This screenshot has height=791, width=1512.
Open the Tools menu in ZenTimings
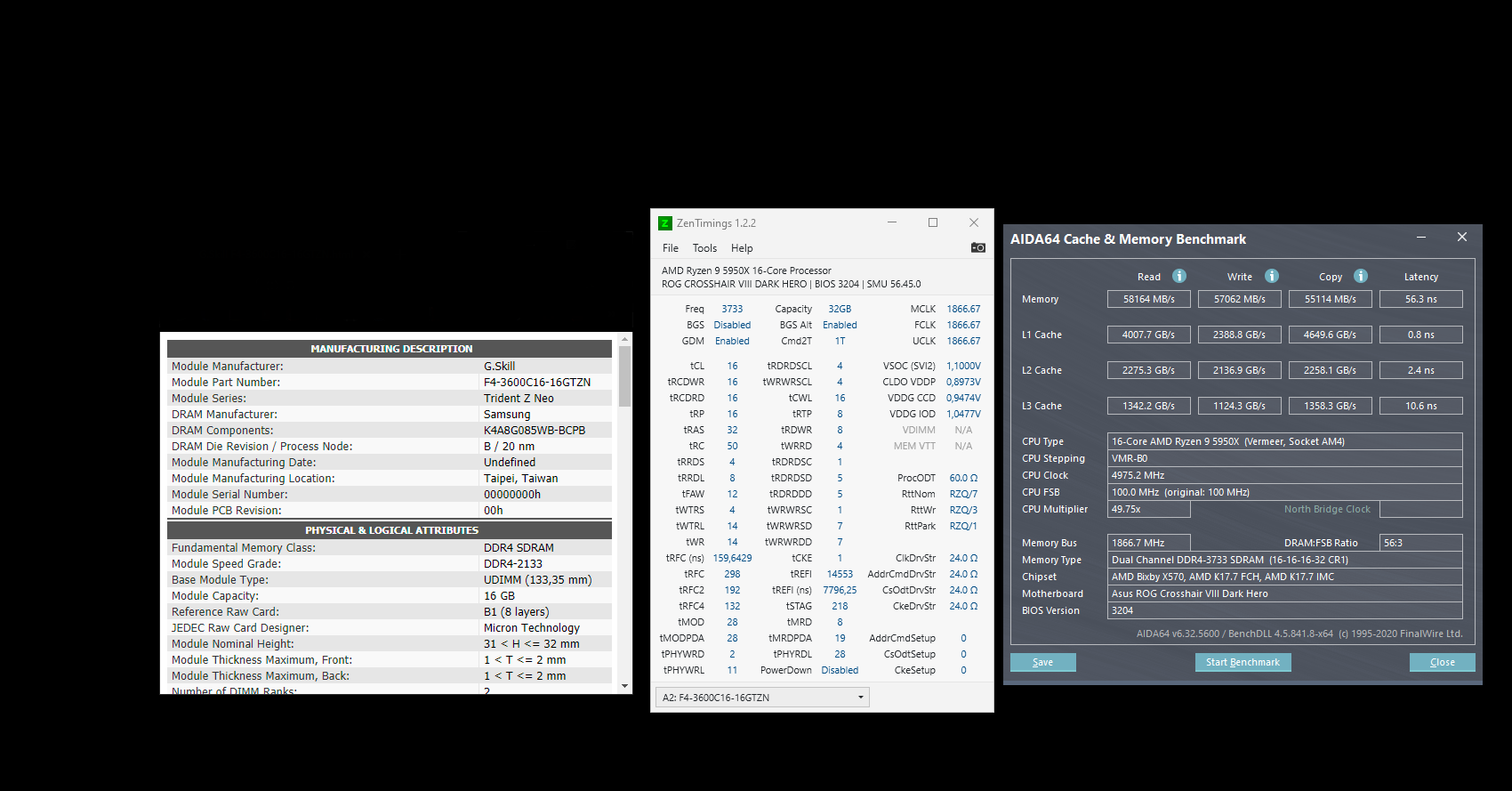click(704, 248)
